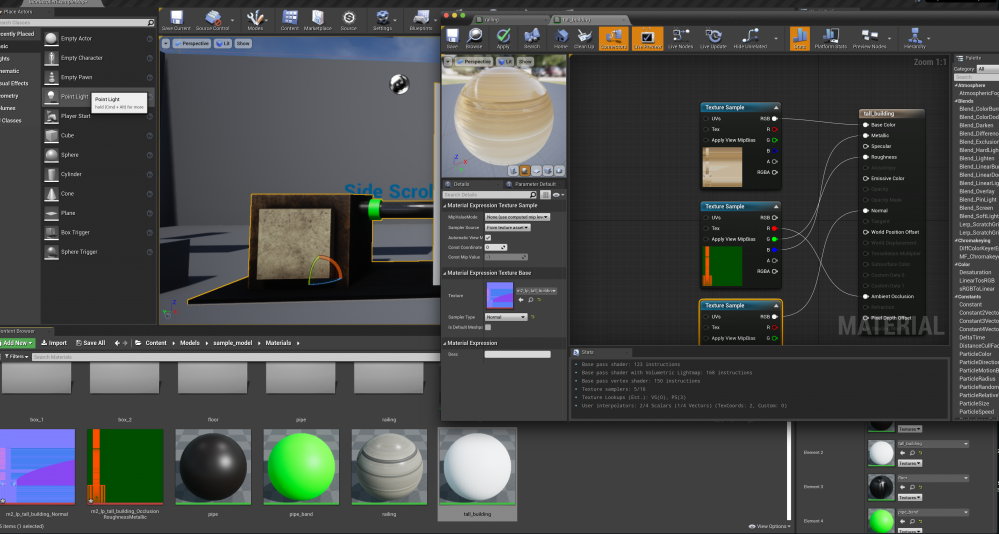Toggle visibility eye options in Details panel
999x534 pixels.
click(557, 195)
